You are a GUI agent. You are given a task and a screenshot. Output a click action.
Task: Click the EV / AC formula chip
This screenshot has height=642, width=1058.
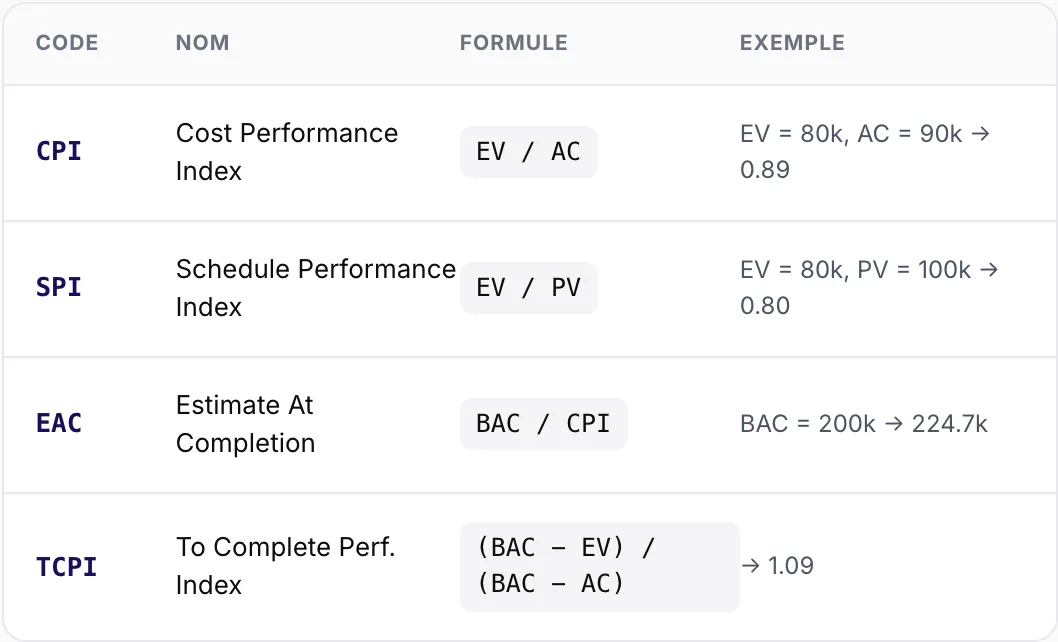[528, 152]
